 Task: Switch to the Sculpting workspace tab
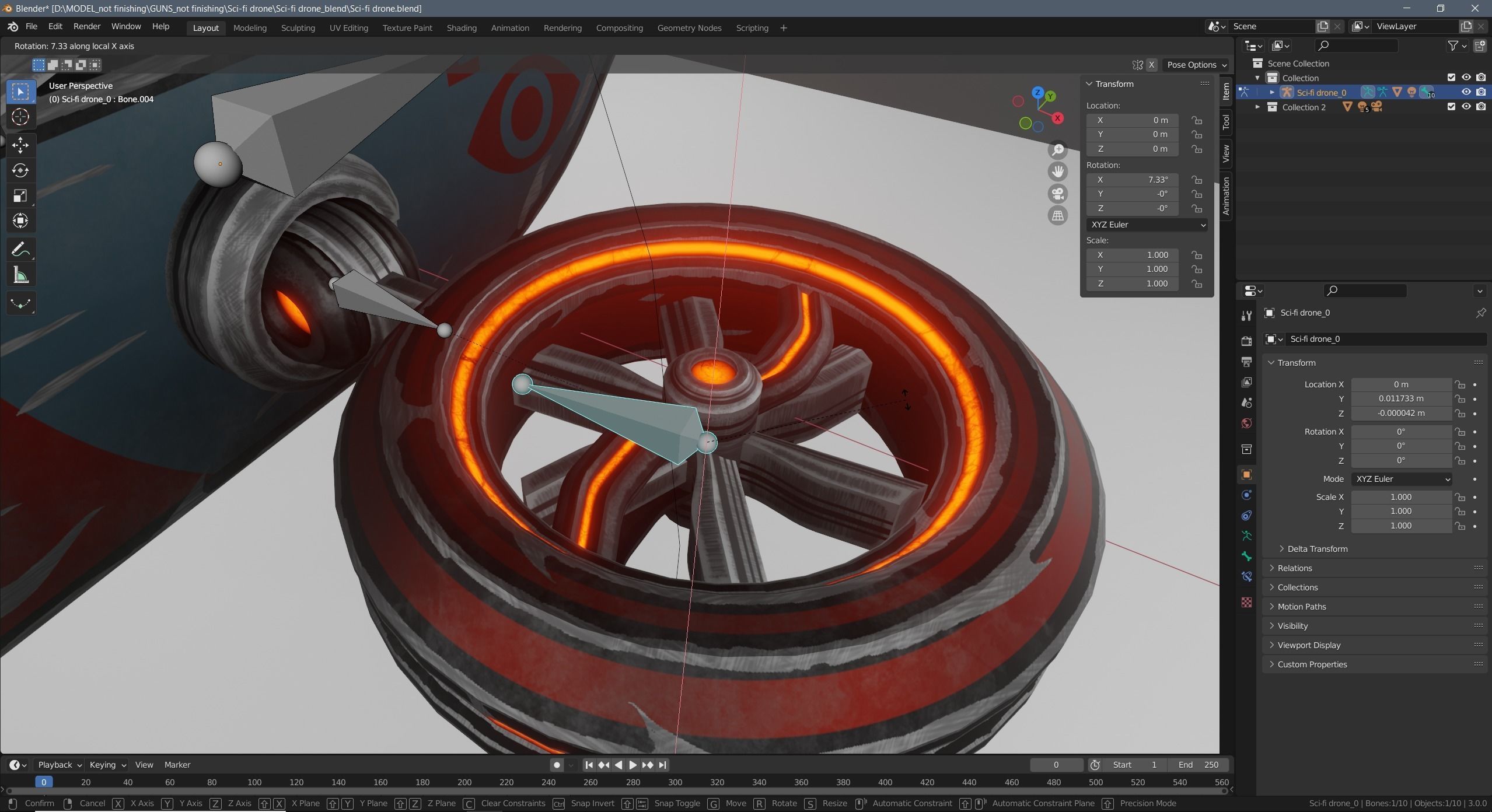coord(298,28)
